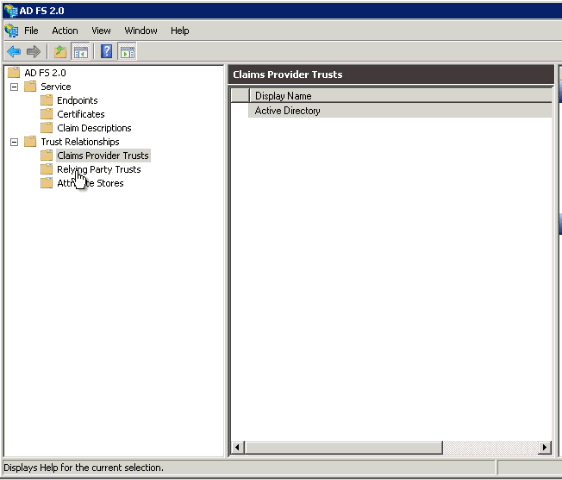Click the Endpoints folder icon
The width and height of the screenshot is (562, 480).
click(x=47, y=100)
